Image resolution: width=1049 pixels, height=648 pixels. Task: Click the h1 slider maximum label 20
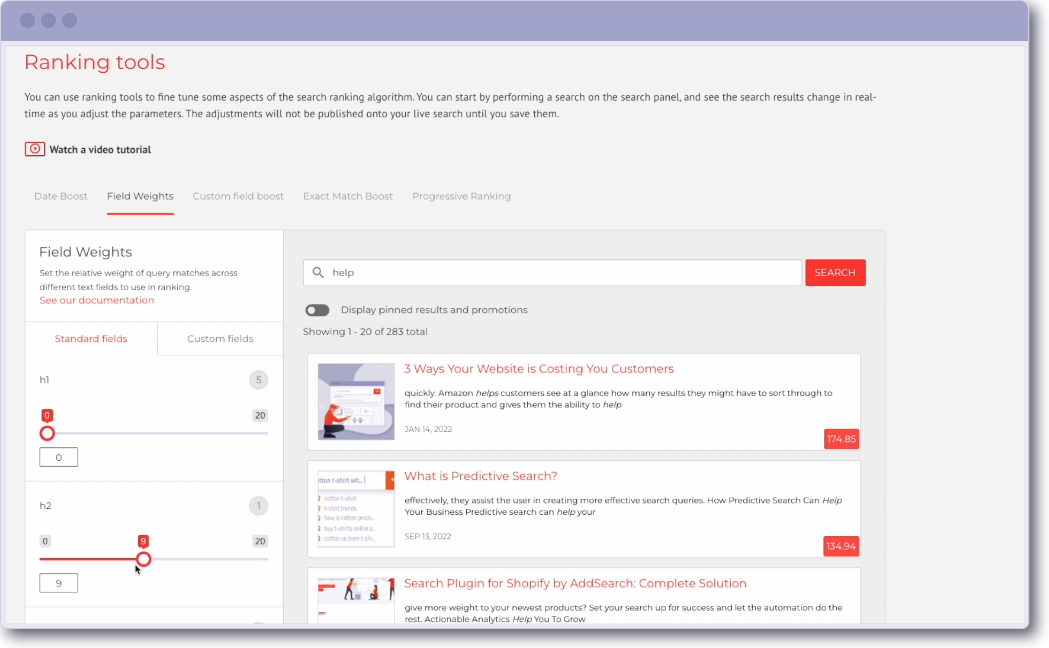(260, 415)
